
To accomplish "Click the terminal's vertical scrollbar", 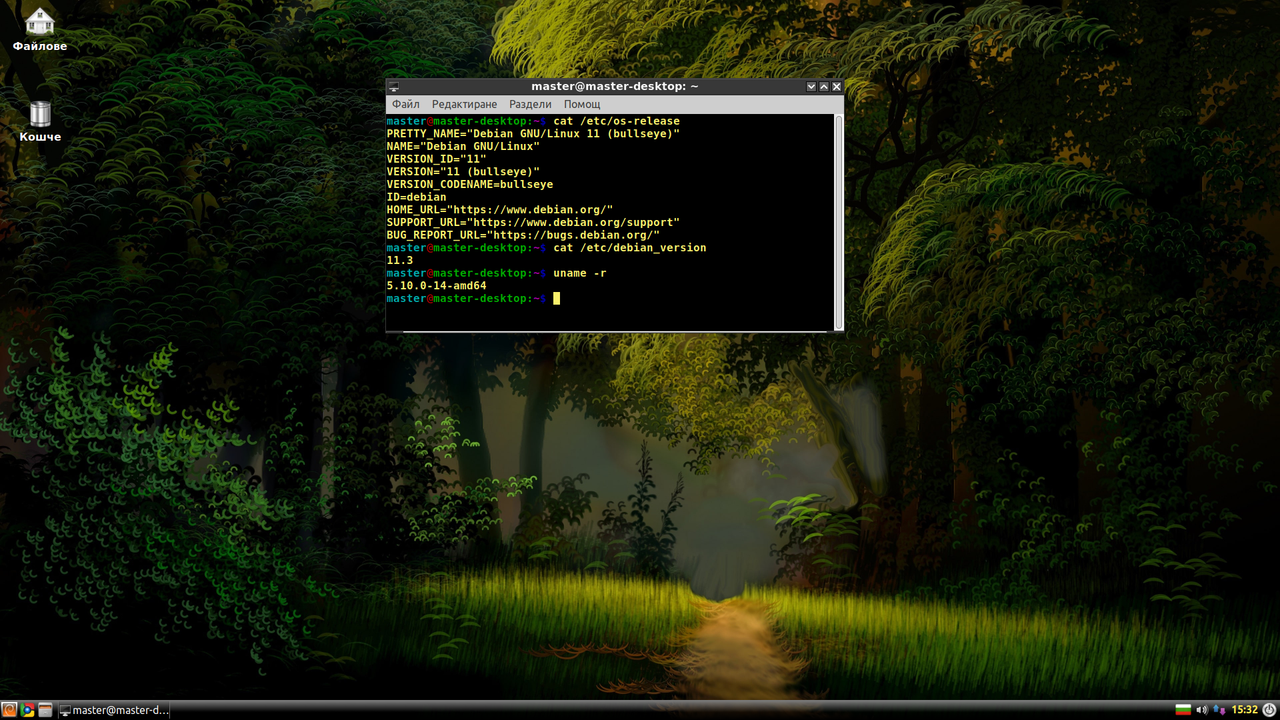I will pos(838,222).
